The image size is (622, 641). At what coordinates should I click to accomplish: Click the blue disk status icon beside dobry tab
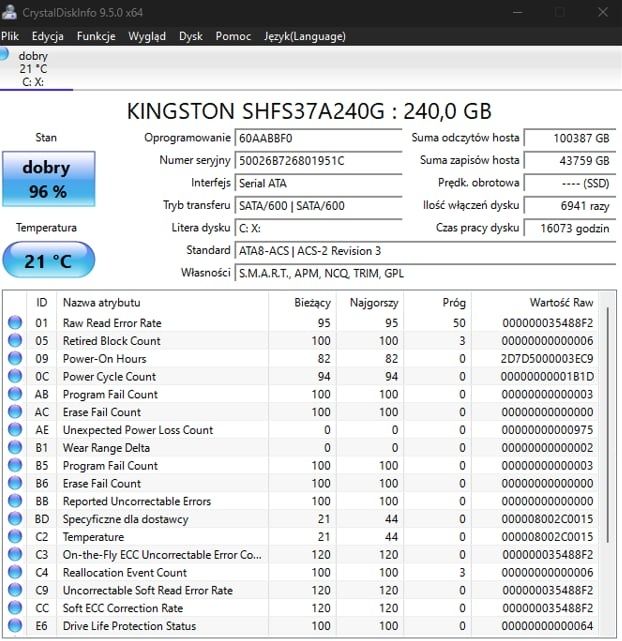pos(4,54)
